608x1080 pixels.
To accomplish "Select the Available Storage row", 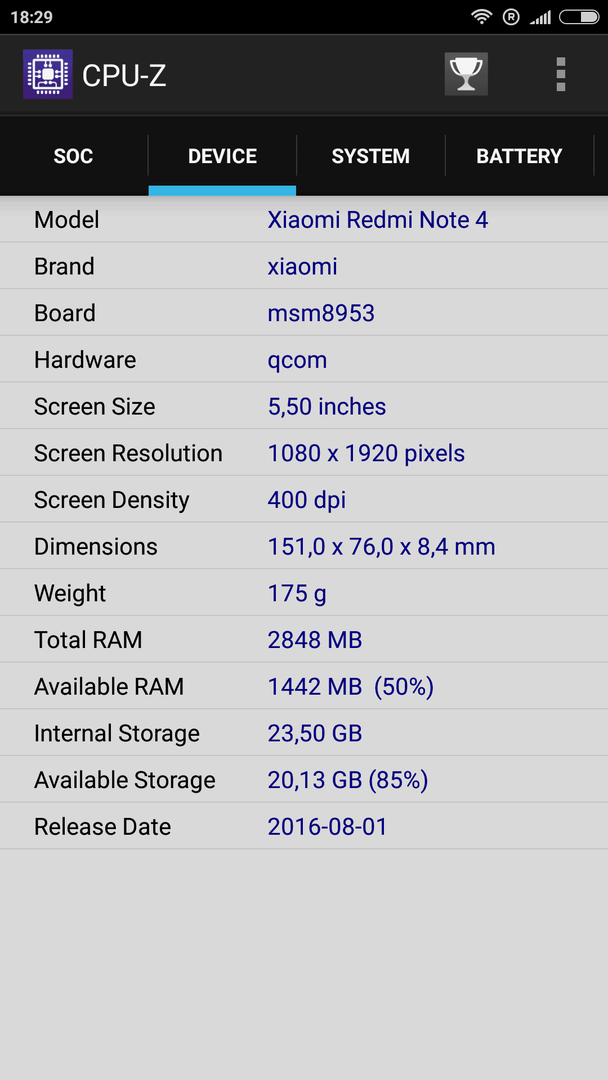I will pyautogui.click(x=304, y=779).
